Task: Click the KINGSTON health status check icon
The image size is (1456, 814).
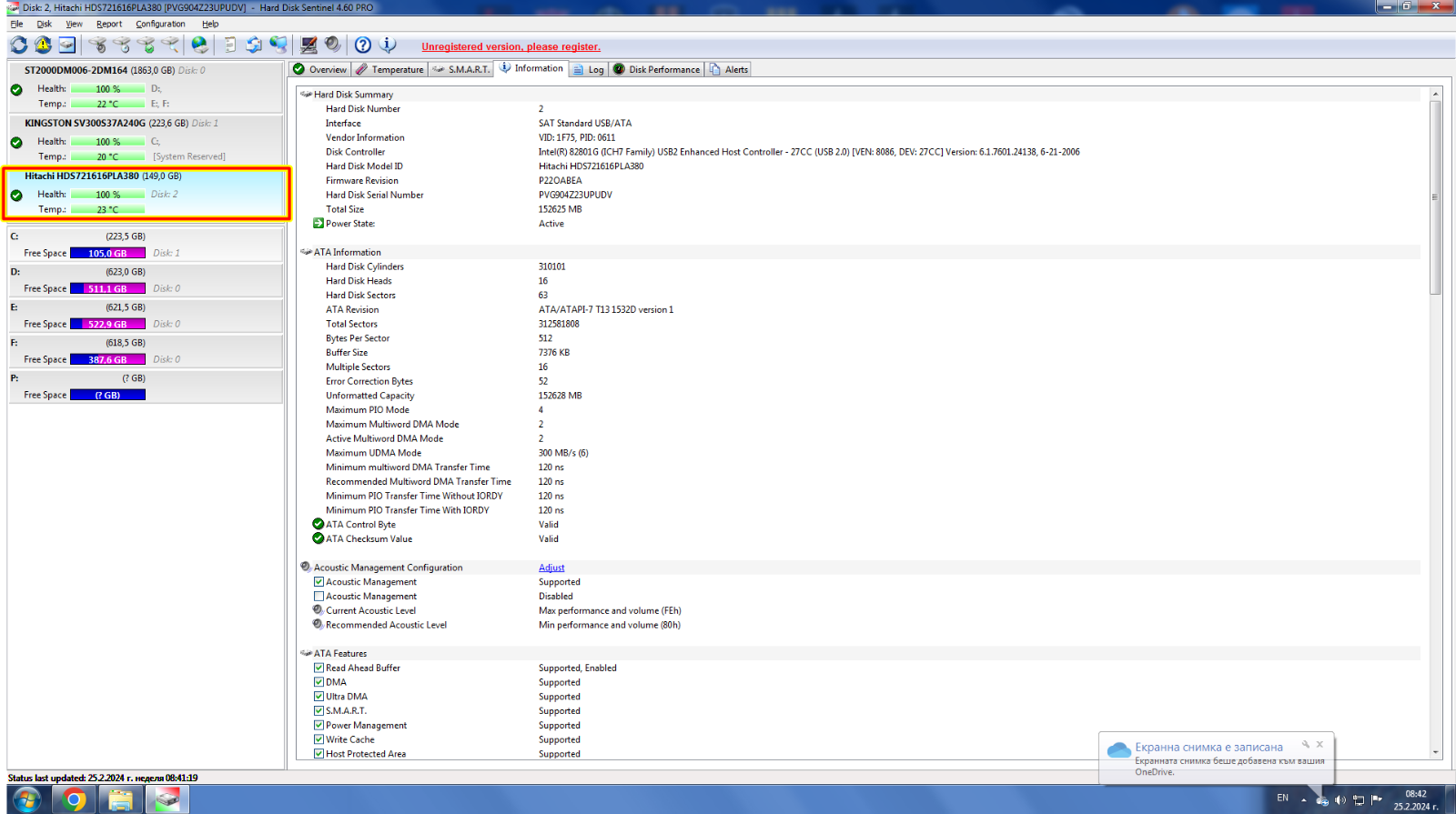Action: [16, 142]
